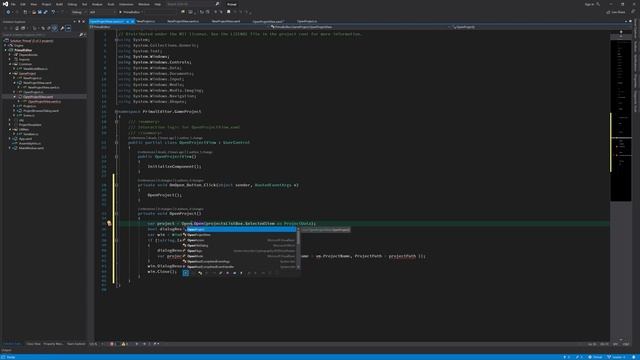Open the Debug menu

[72, 4]
